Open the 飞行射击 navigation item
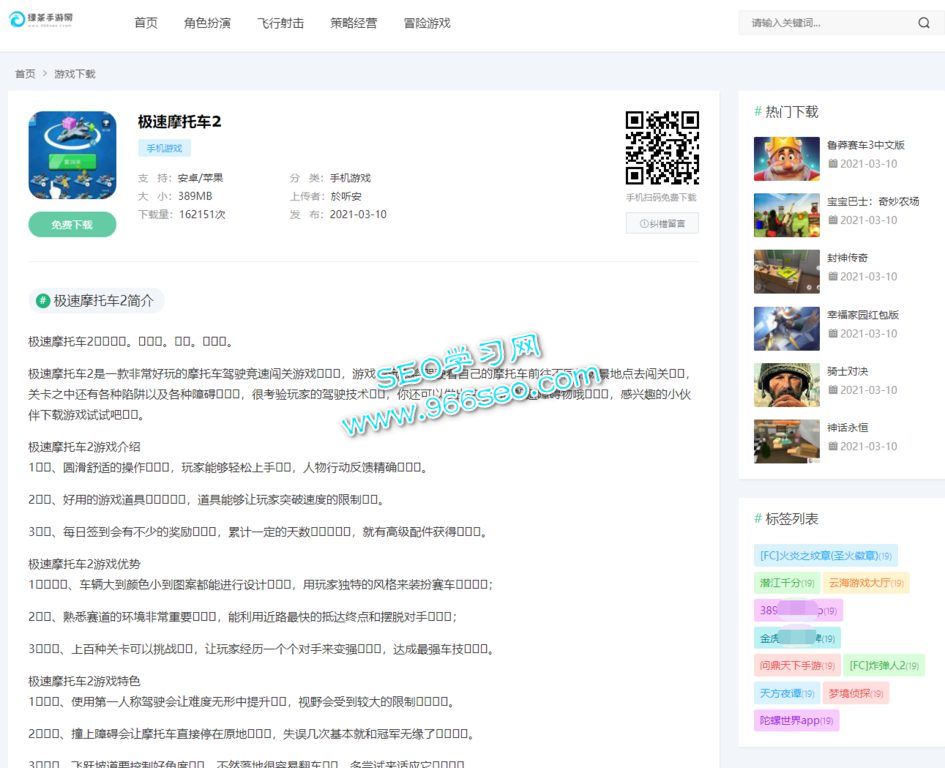Viewport: 945px width, 768px height. pos(280,23)
